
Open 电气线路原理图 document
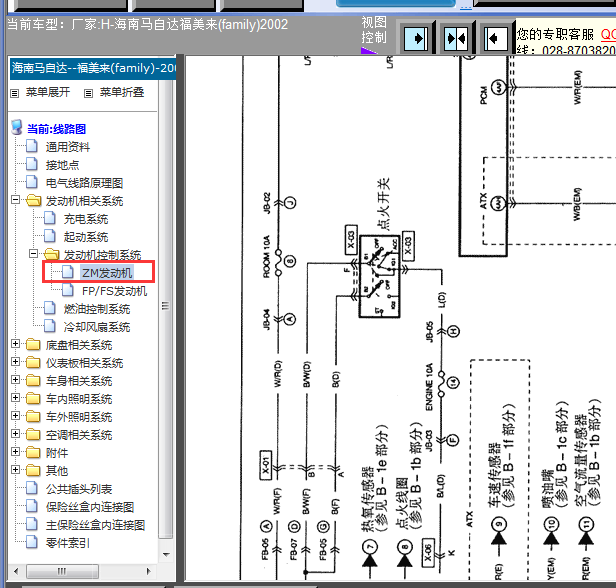click(x=84, y=183)
